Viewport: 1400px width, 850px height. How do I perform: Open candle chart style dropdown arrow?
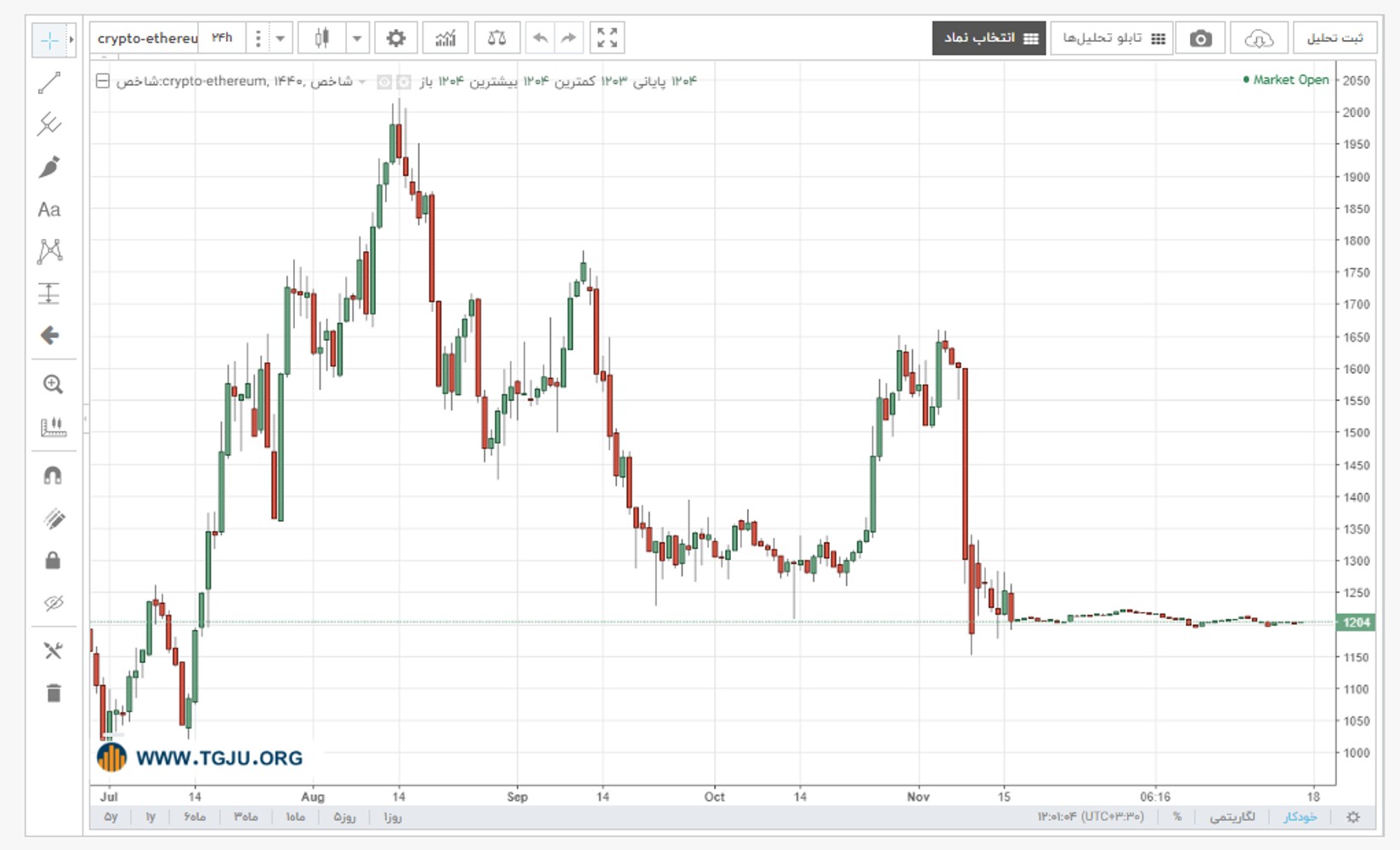coord(357,38)
